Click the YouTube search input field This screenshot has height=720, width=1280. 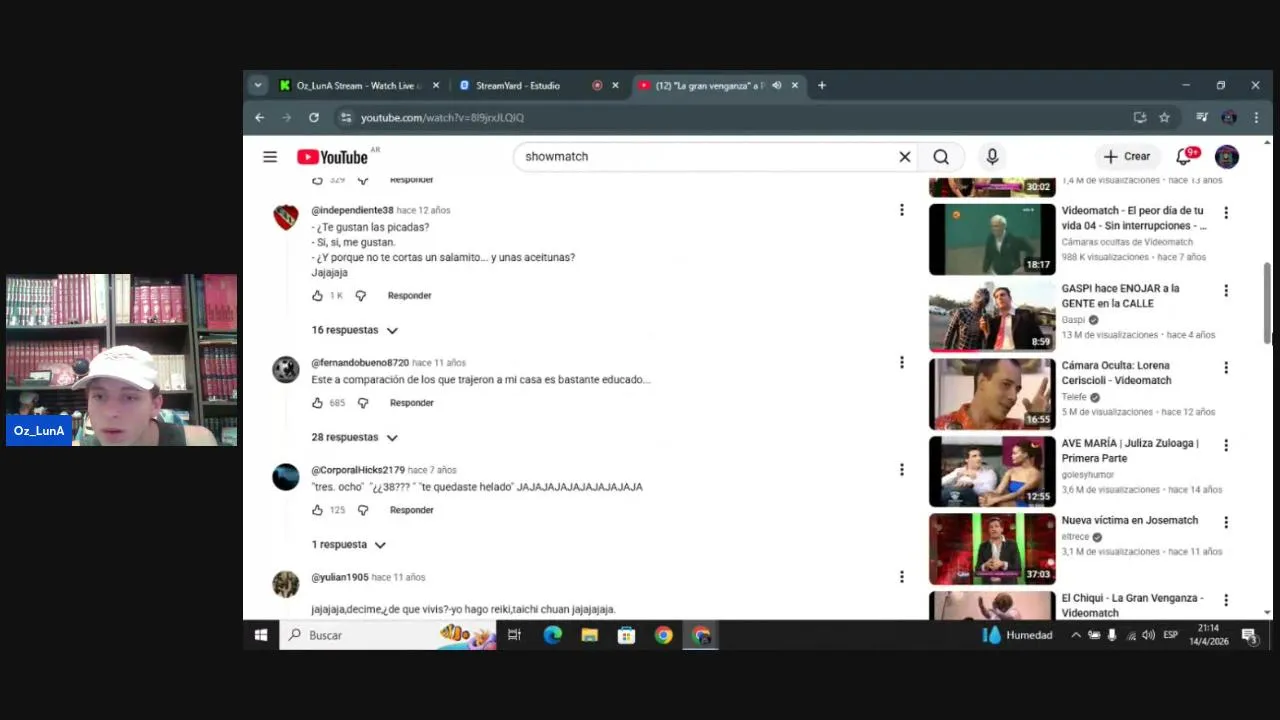[x=705, y=157]
